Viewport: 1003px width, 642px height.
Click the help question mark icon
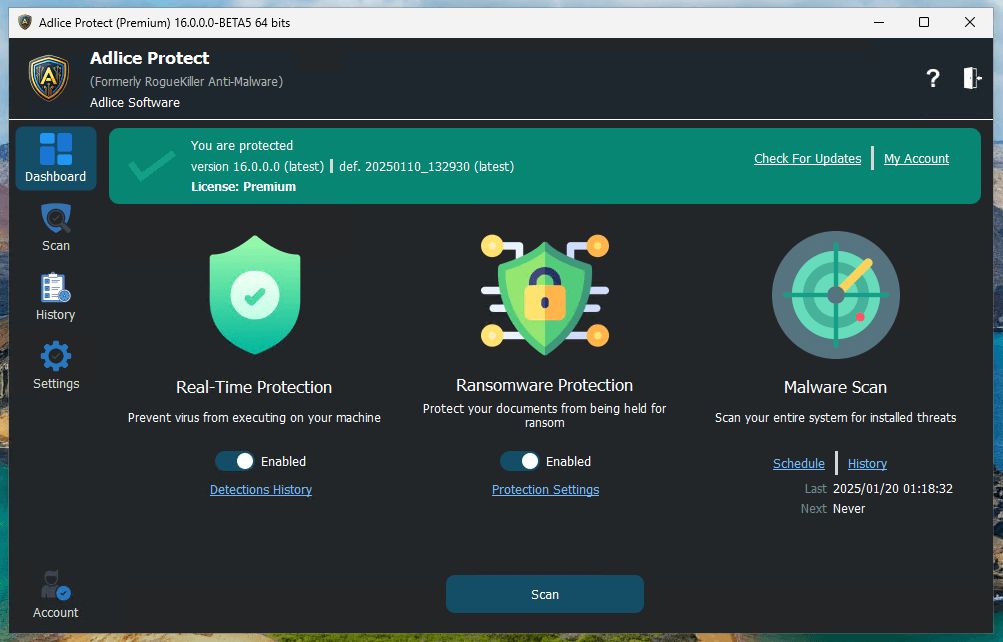tap(933, 79)
